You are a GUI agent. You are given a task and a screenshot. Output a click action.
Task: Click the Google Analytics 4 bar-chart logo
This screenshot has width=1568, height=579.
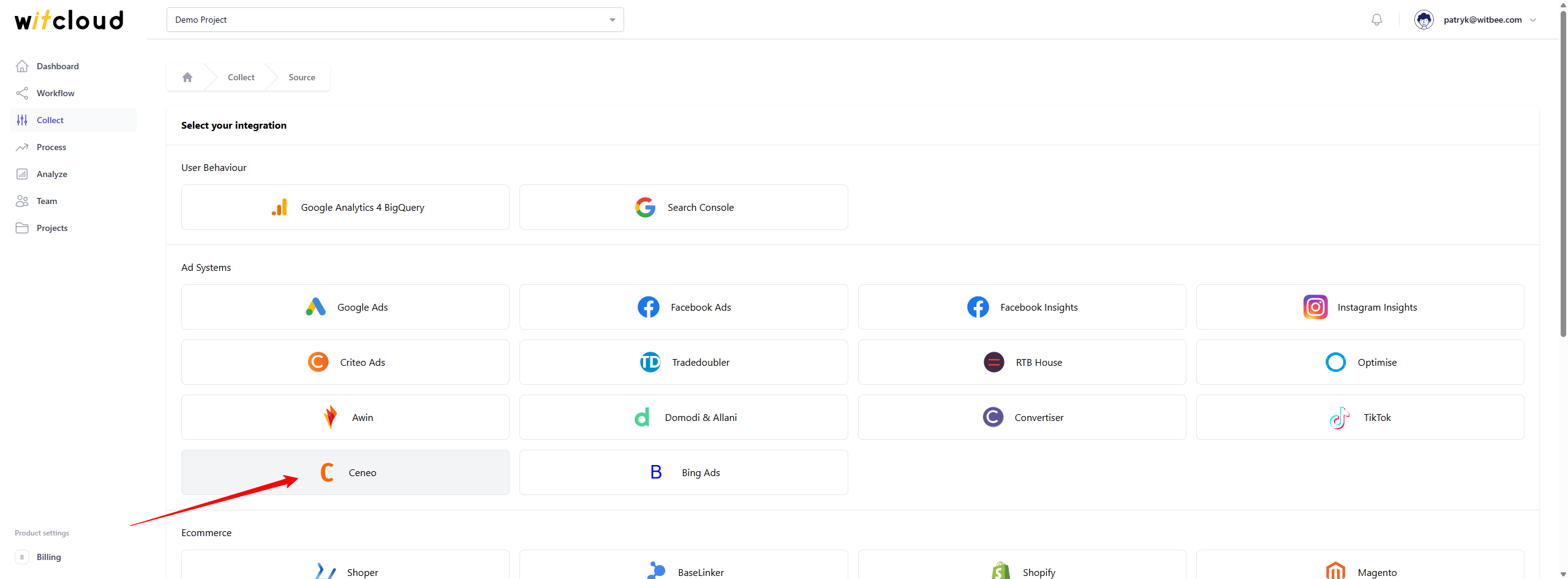coord(279,207)
